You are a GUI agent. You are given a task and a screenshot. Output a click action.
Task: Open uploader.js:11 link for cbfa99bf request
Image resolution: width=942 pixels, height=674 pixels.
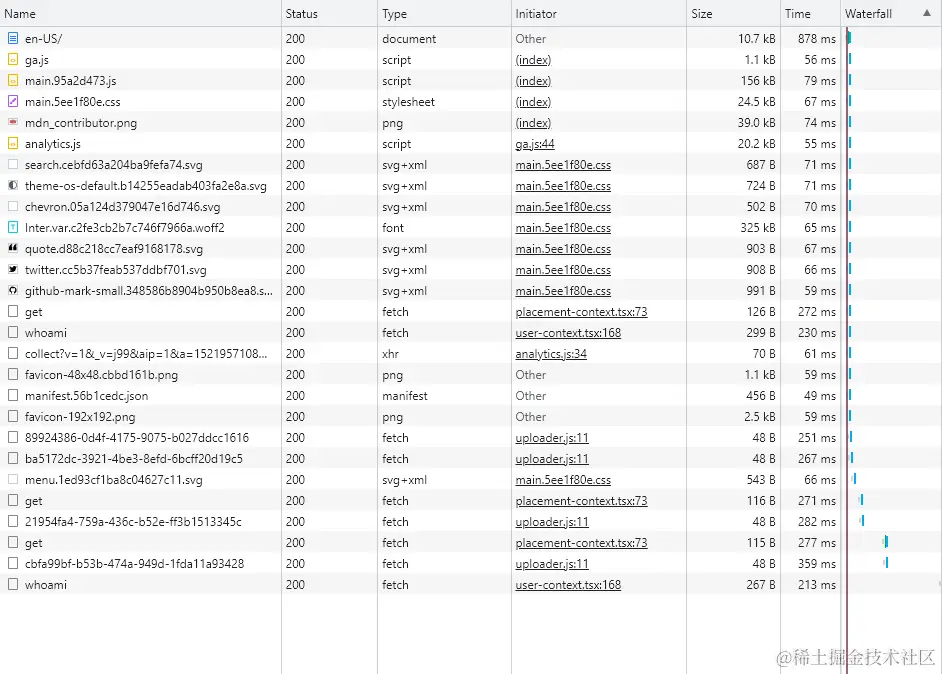(552, 563)
